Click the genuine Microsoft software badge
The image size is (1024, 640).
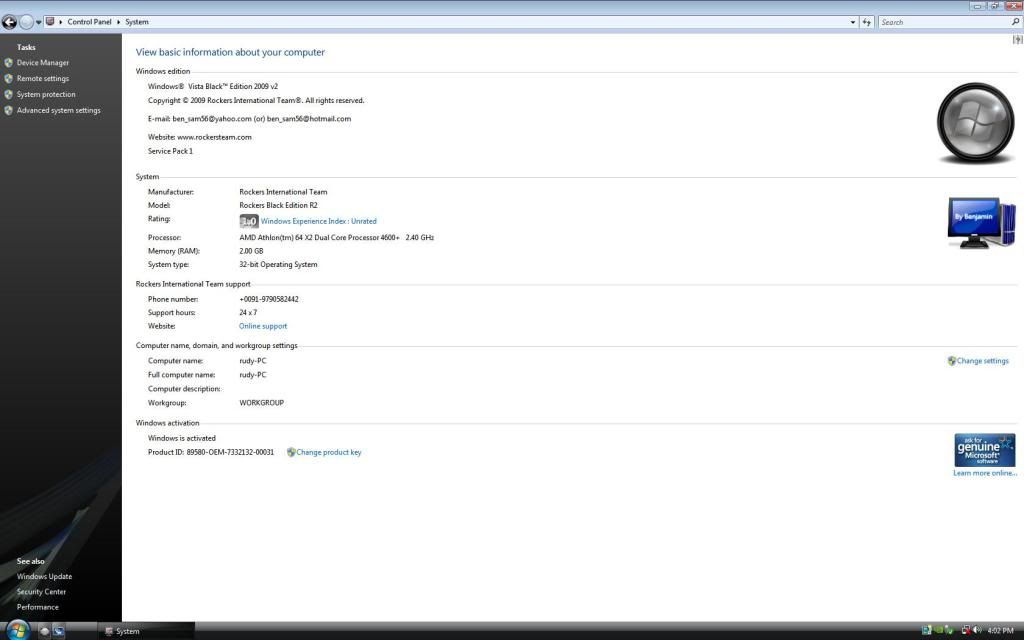coord(984,450)
